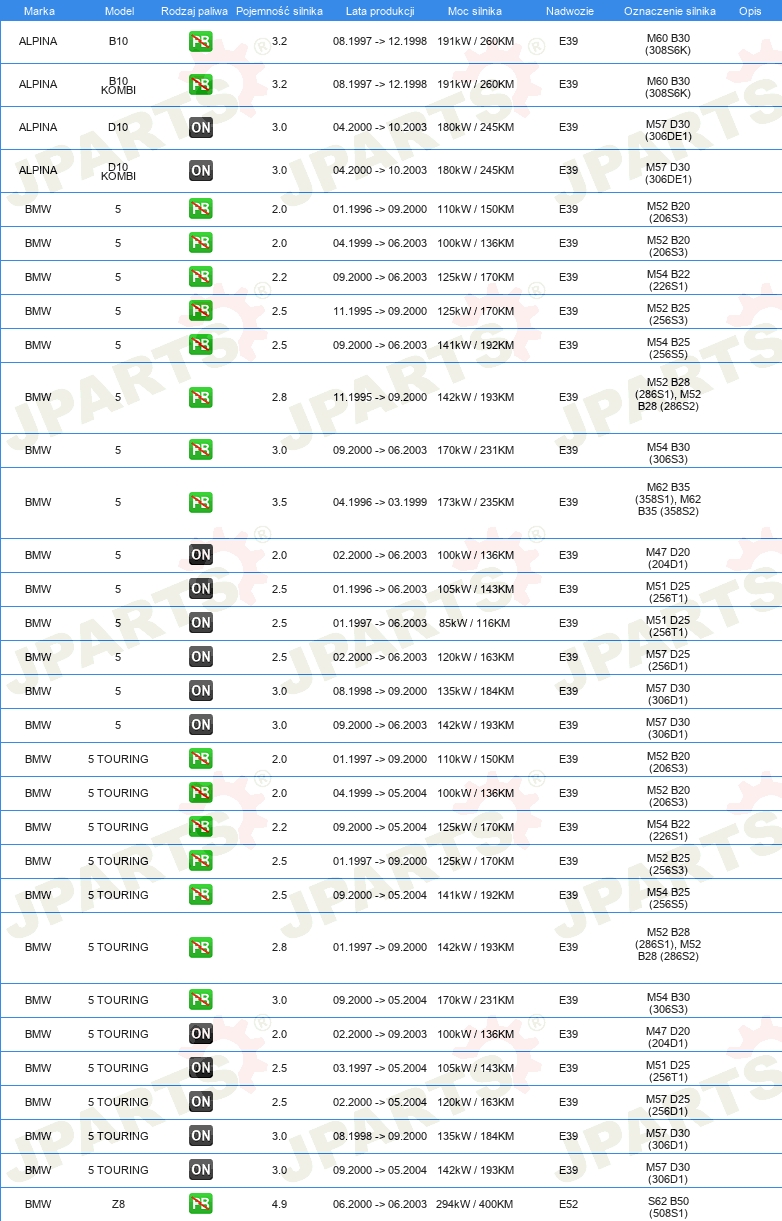Click diesel icon for BMW 5 135kW / 184KM
Screen dimensions: 782x1221
201,691
